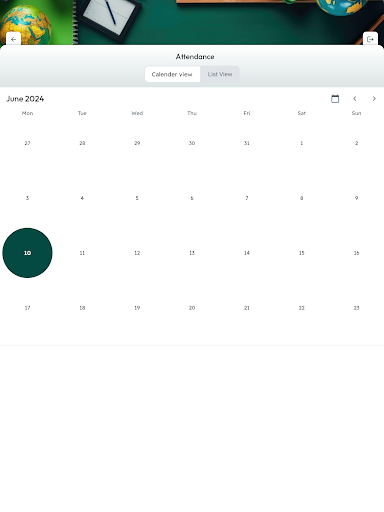The width and height of the screenshot is (384, 512).
Task: Switch to Calender view tab
Action: 172,74
